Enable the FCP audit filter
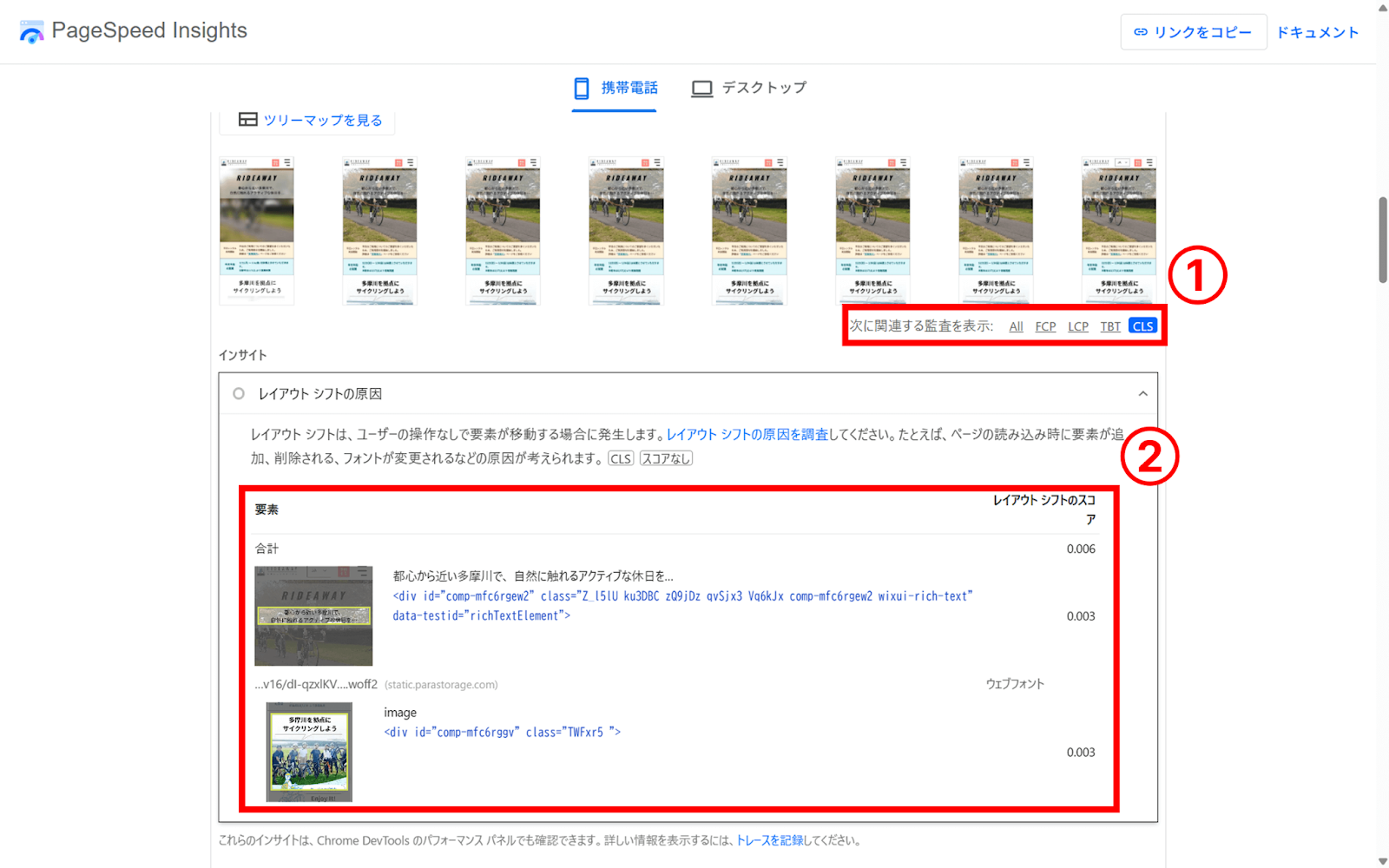The width and height of the screenshot is (1389, 868). tap(1045, 326)
